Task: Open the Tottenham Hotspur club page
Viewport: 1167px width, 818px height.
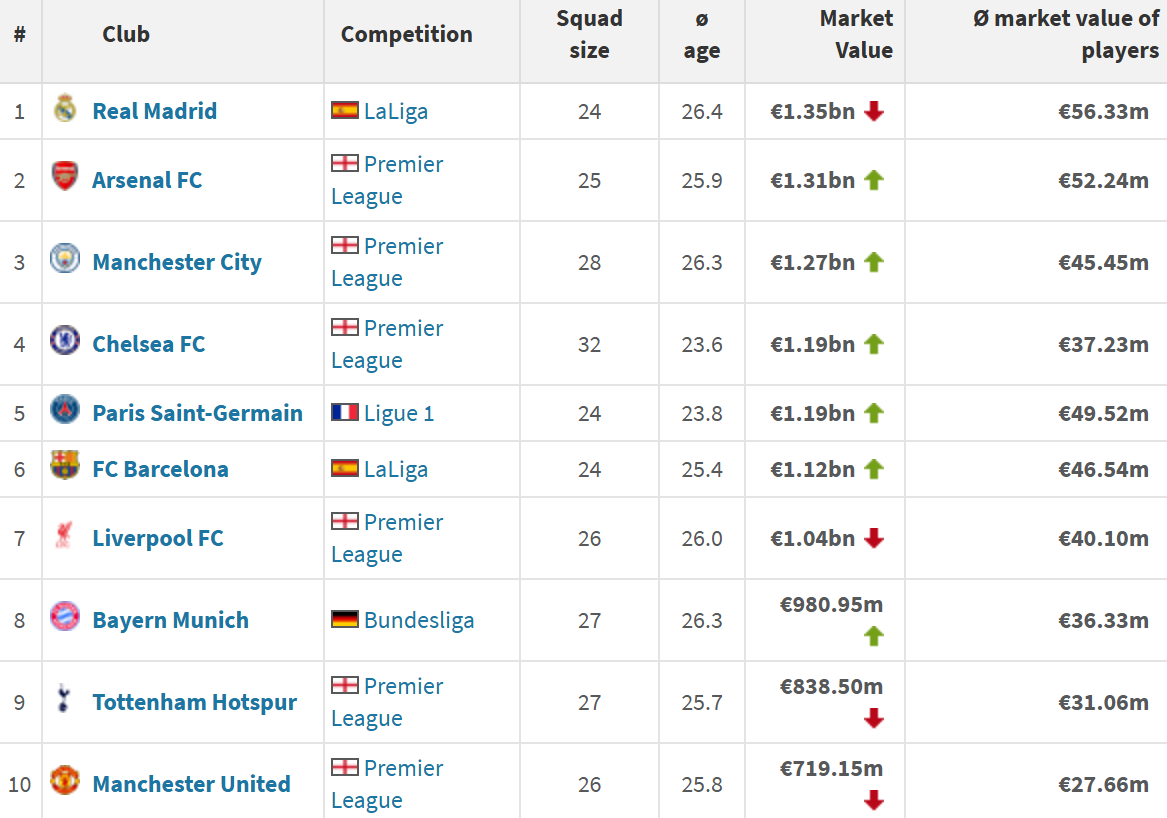Action: point(194,702)
